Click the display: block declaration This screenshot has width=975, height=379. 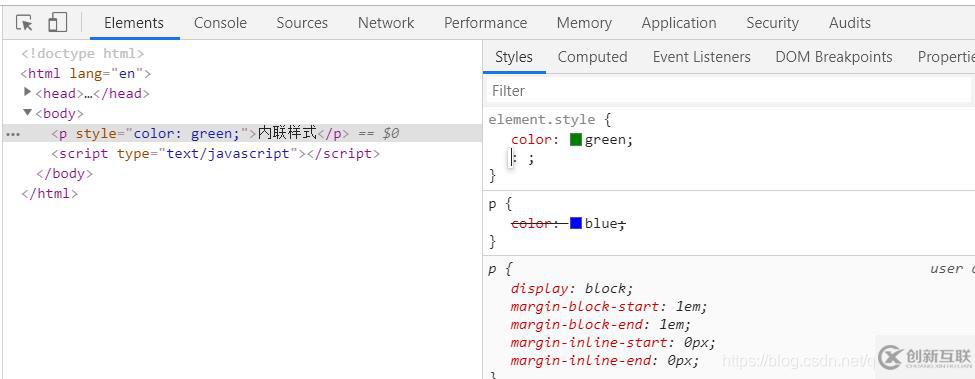point(571,288)
